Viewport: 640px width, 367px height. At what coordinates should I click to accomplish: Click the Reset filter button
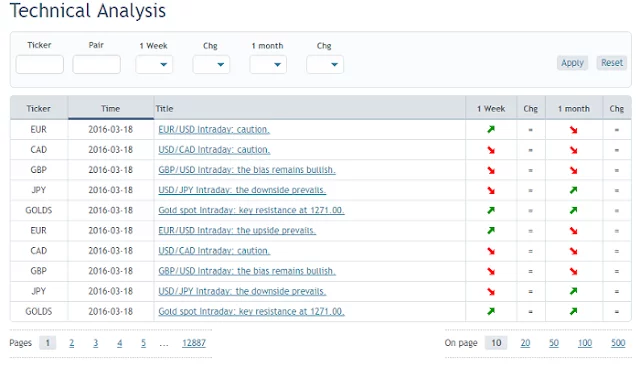click(611, 63)
